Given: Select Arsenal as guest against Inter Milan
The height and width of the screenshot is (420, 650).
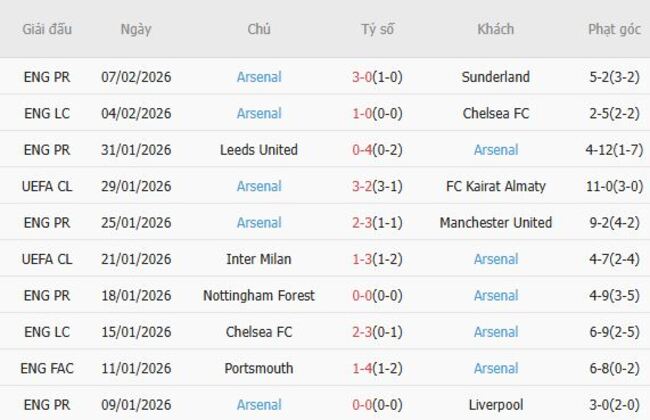Looking at the screenshot, I should click(496, 259).
